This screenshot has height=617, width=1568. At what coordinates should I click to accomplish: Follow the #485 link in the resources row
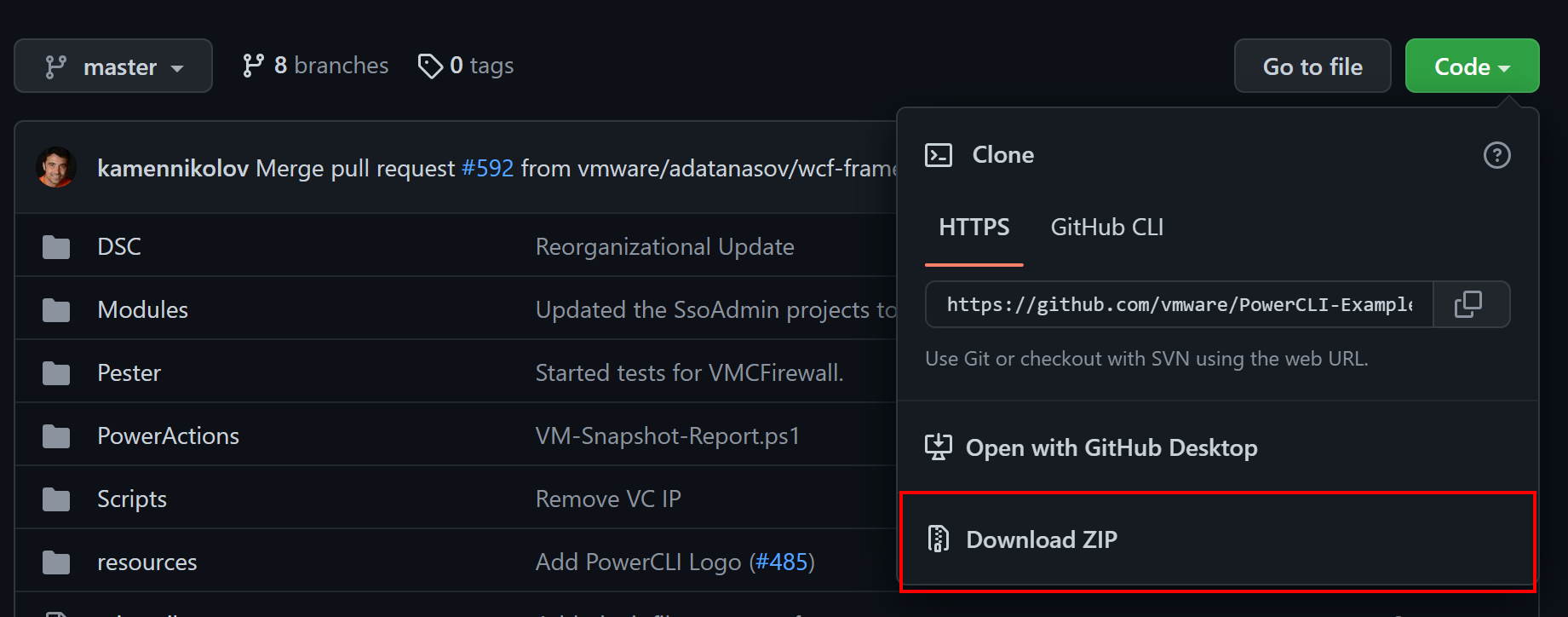[781, 561]
